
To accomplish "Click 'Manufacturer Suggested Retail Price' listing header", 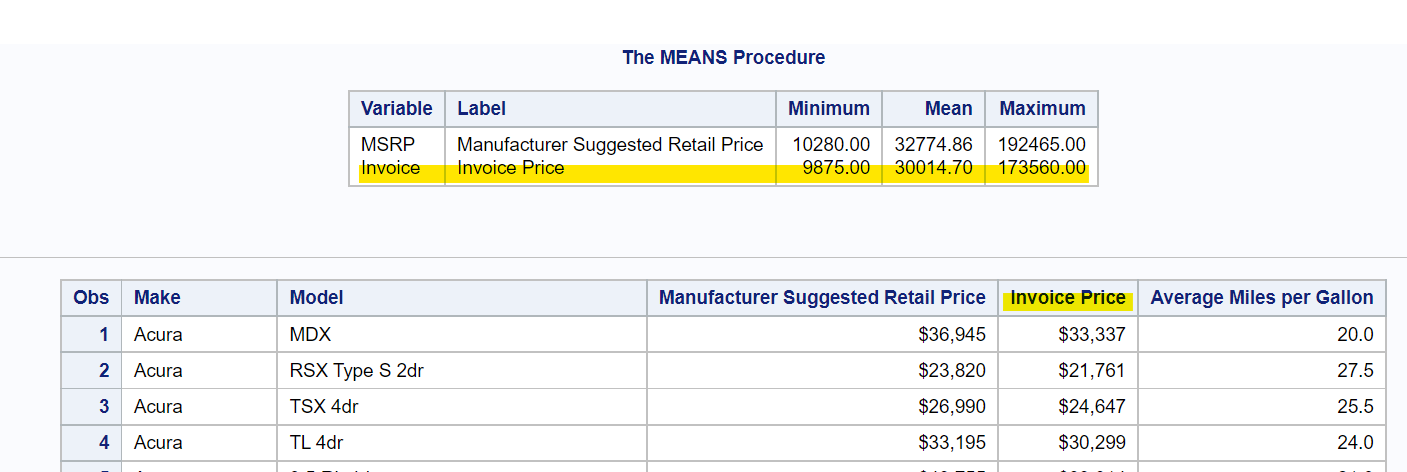I will click(822, 297).
